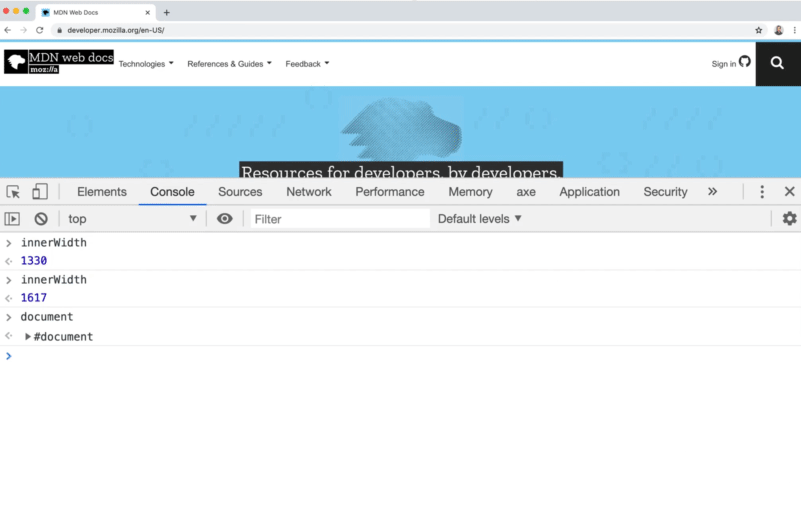The width and height of the screenshot is (801, 530).
Task: Show more DevTools tabs with chevron
Action: (x=712, y=192)
